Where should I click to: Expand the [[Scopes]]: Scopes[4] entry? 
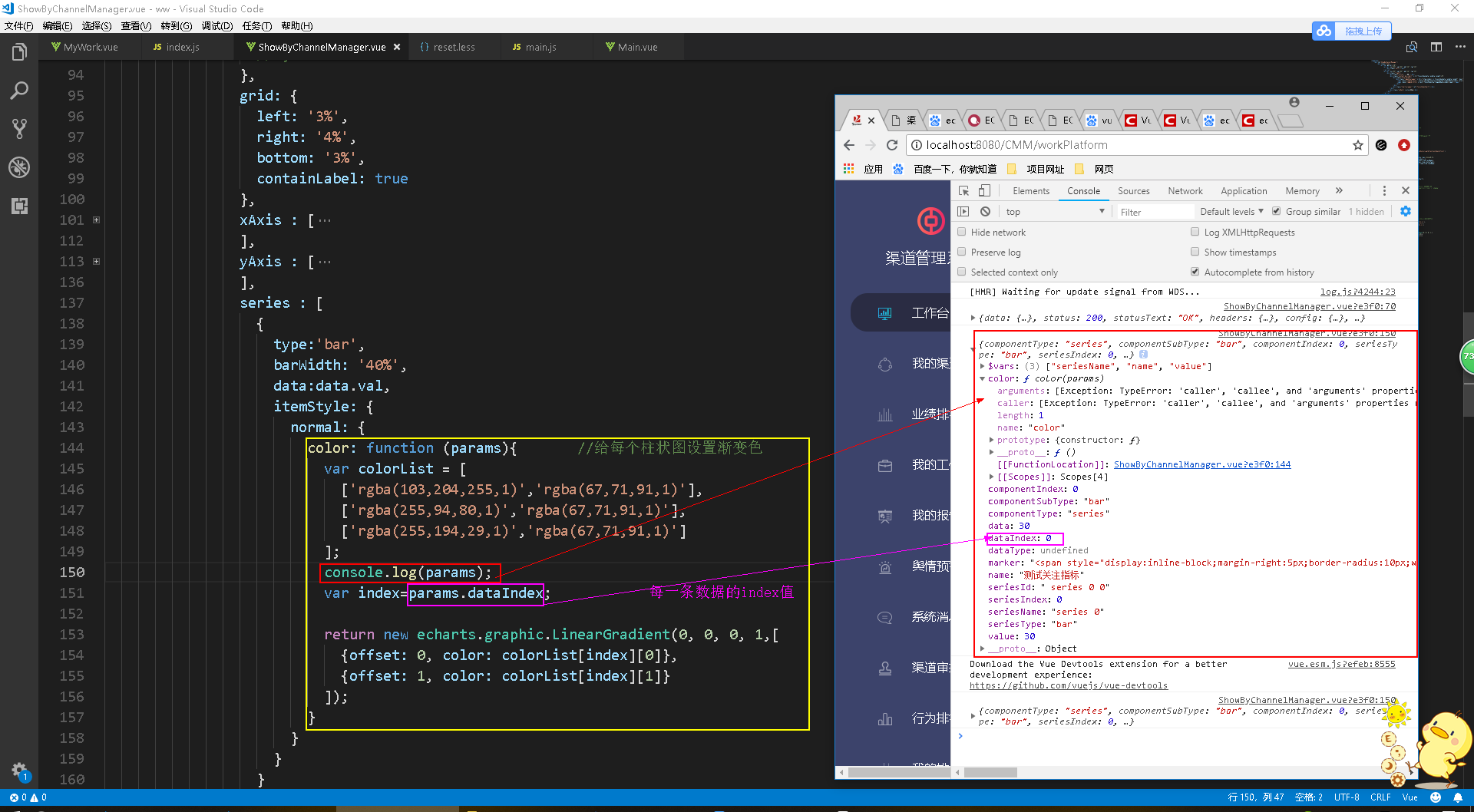click(x=991, y=477)
